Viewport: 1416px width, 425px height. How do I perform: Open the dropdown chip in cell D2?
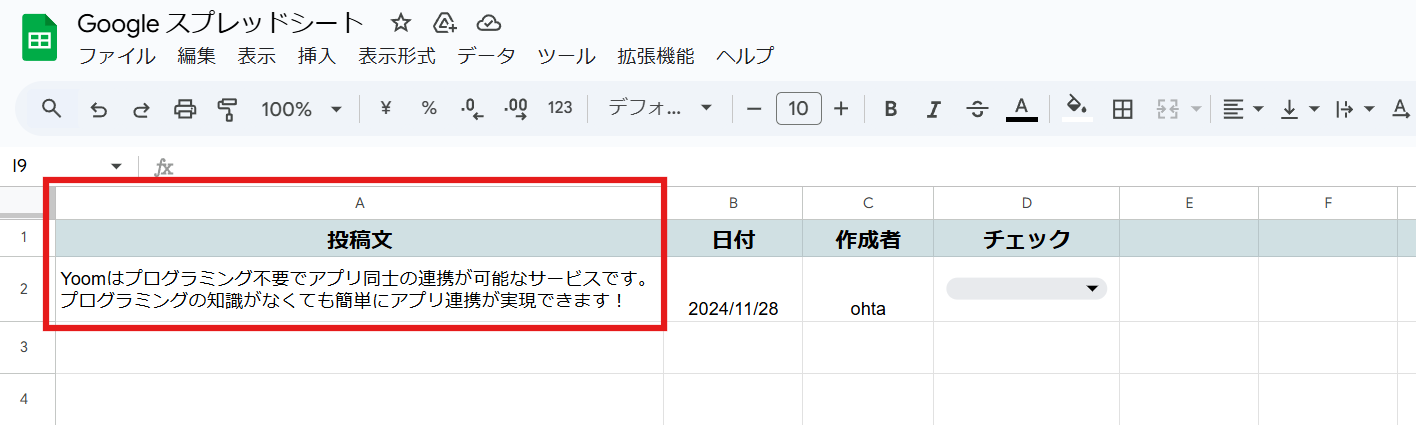pos(1026,289)
